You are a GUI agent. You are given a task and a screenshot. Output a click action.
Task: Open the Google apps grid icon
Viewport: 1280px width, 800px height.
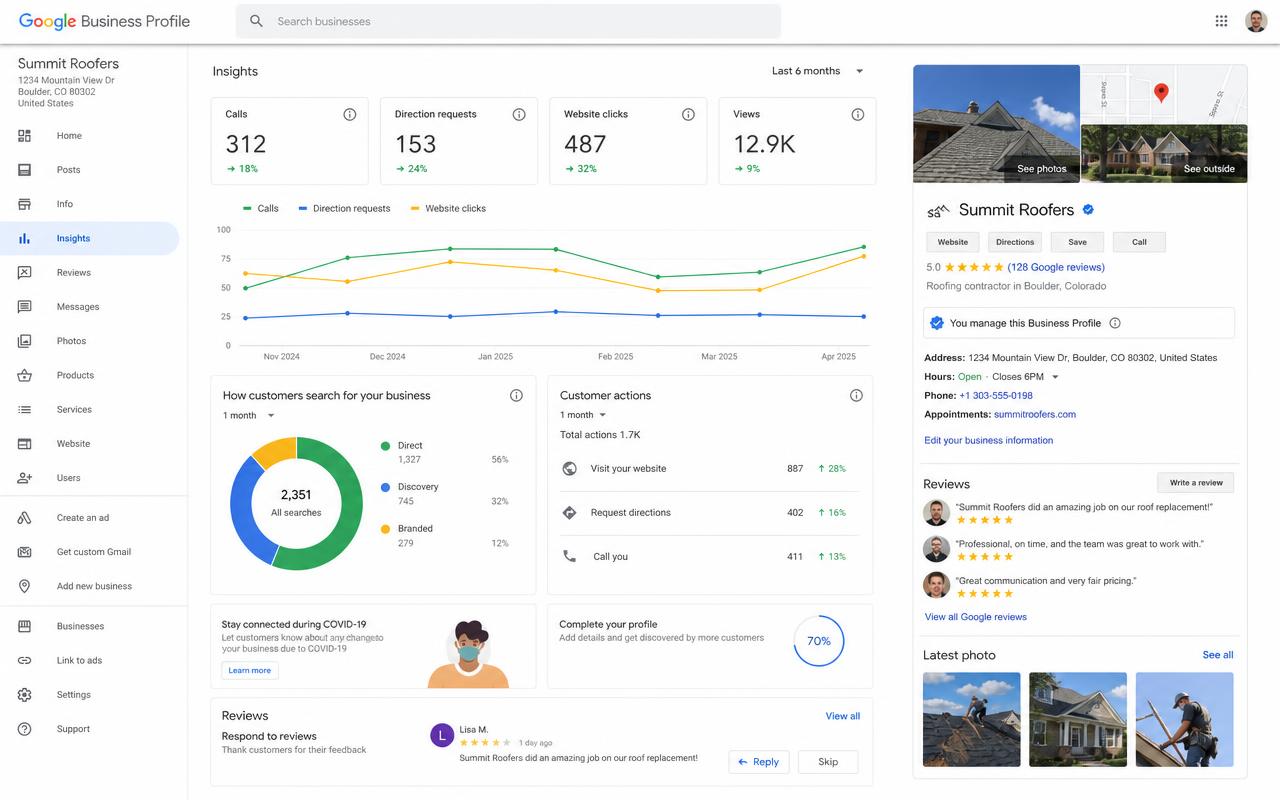point(1221,21)
